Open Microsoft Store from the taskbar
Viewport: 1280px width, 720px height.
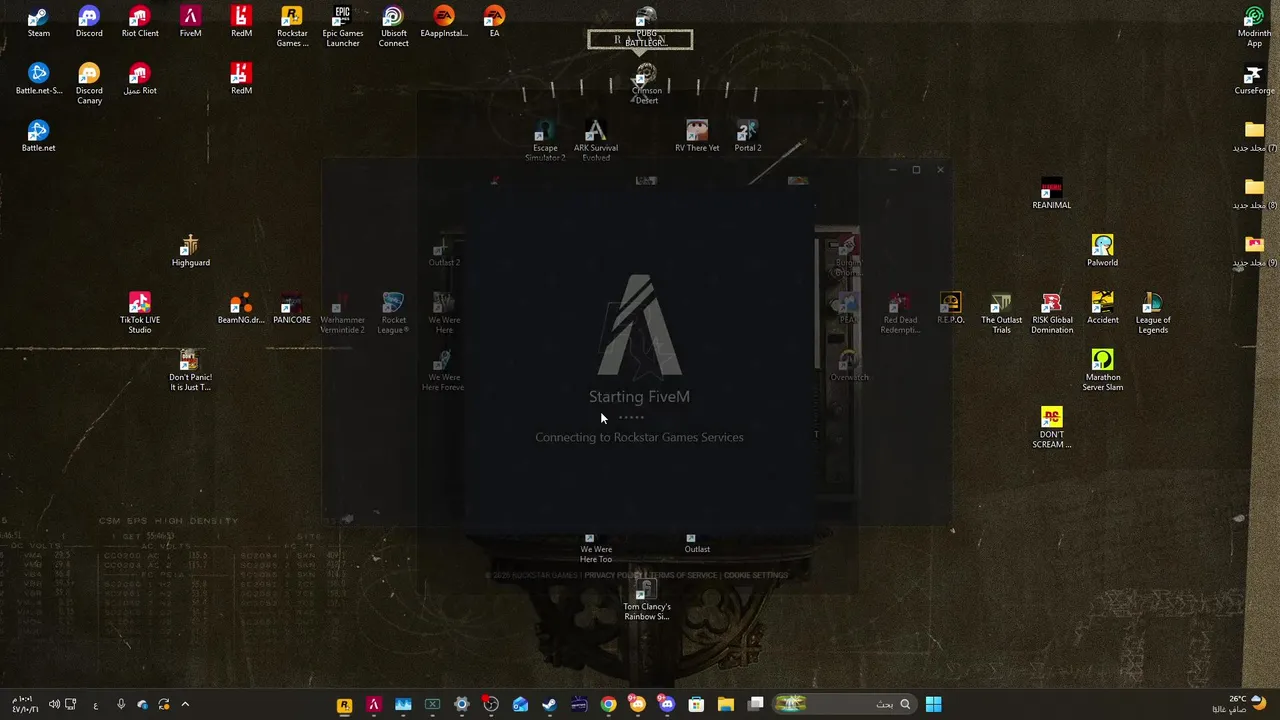pos(696,704)
